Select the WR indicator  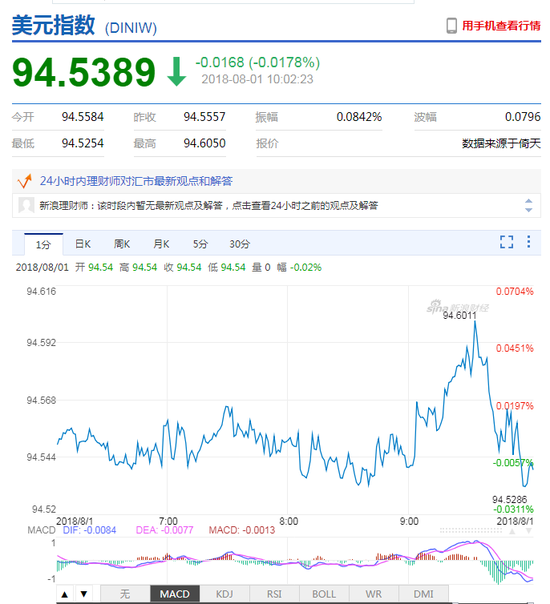point(374,594)
